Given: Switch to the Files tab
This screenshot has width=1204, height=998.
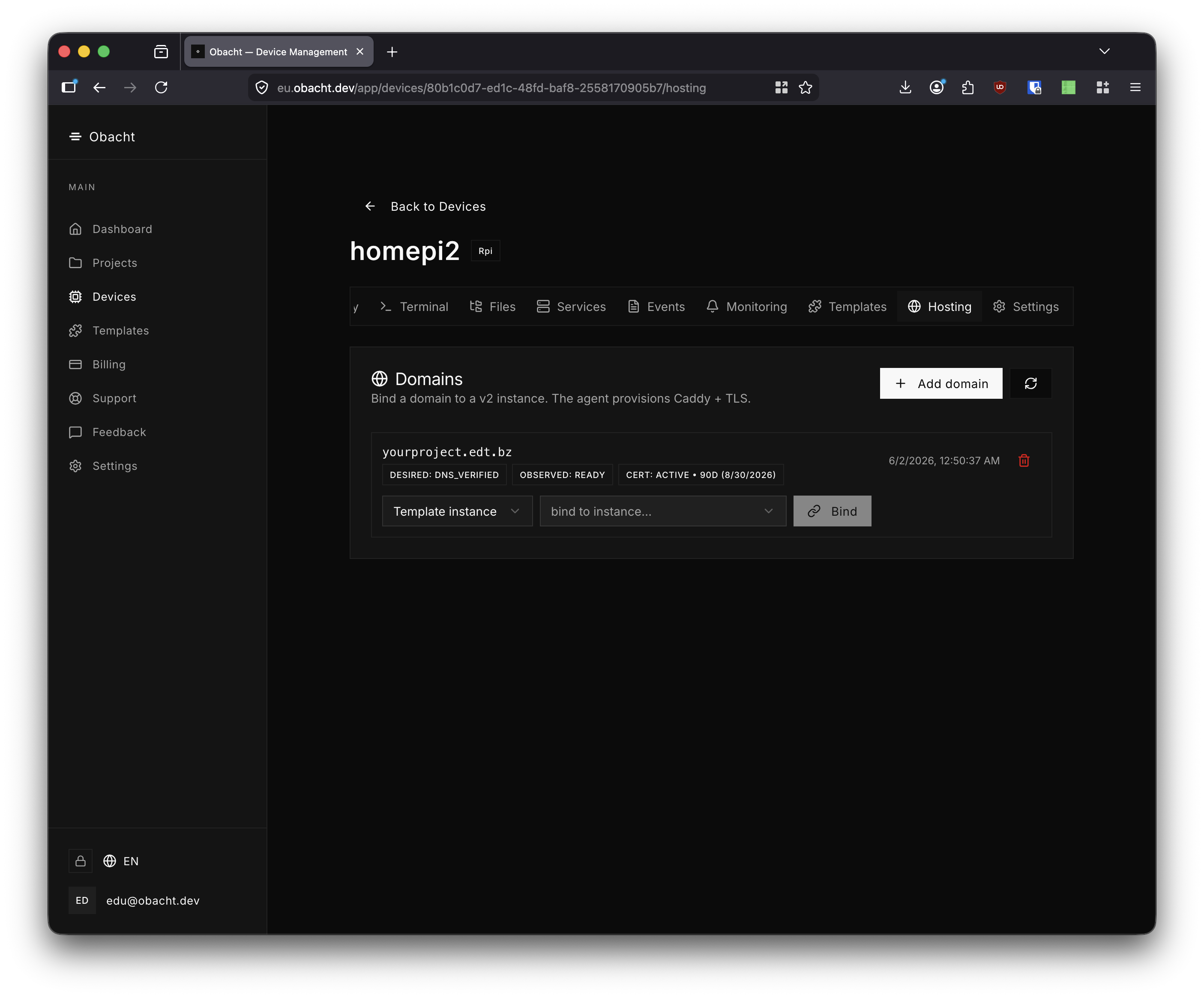Looking at the screenshot, I should click(492, 307).
